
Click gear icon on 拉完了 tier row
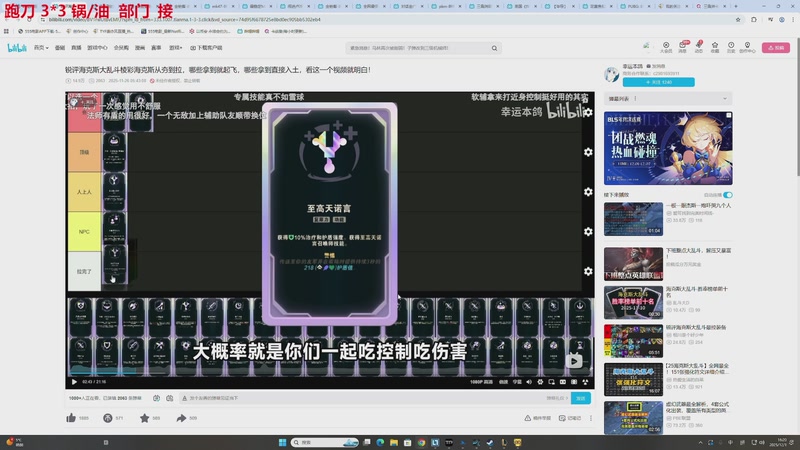tap(588, 271)
